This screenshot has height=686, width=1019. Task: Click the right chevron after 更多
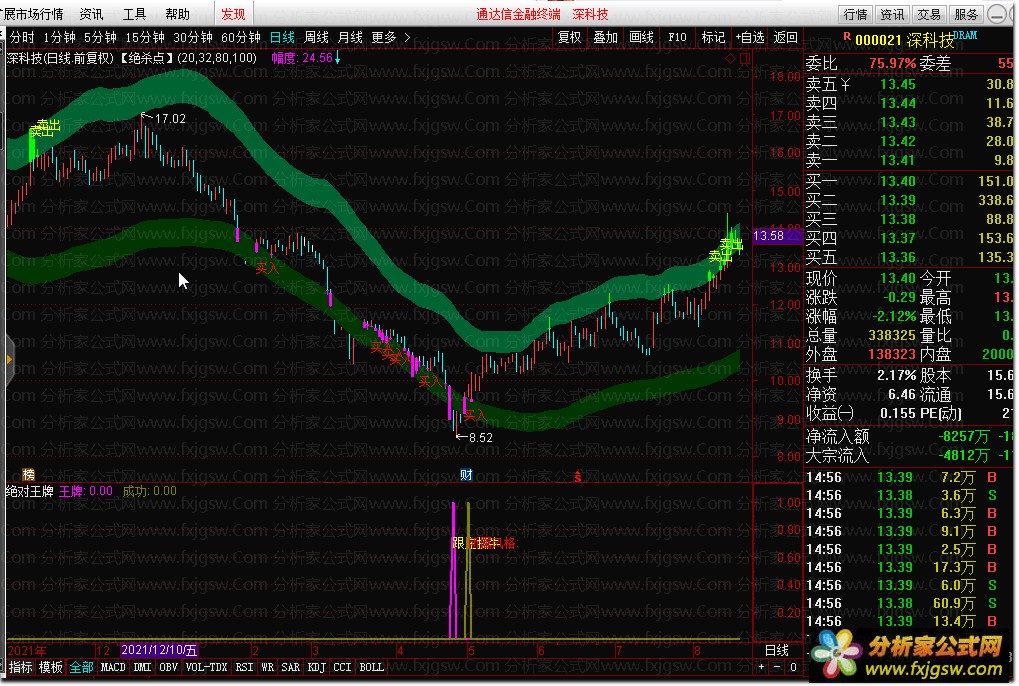407,38
